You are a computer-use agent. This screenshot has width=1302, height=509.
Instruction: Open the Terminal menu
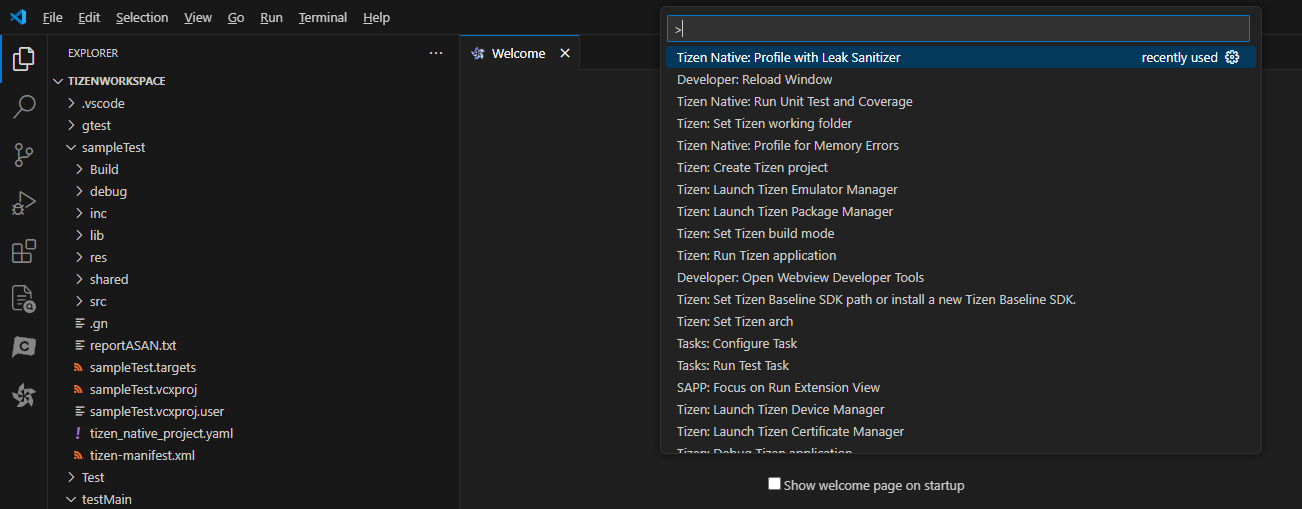323,18
